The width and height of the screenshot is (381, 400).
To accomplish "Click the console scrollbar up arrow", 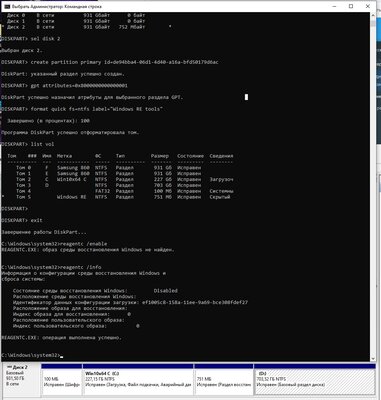I will [373, 16].
